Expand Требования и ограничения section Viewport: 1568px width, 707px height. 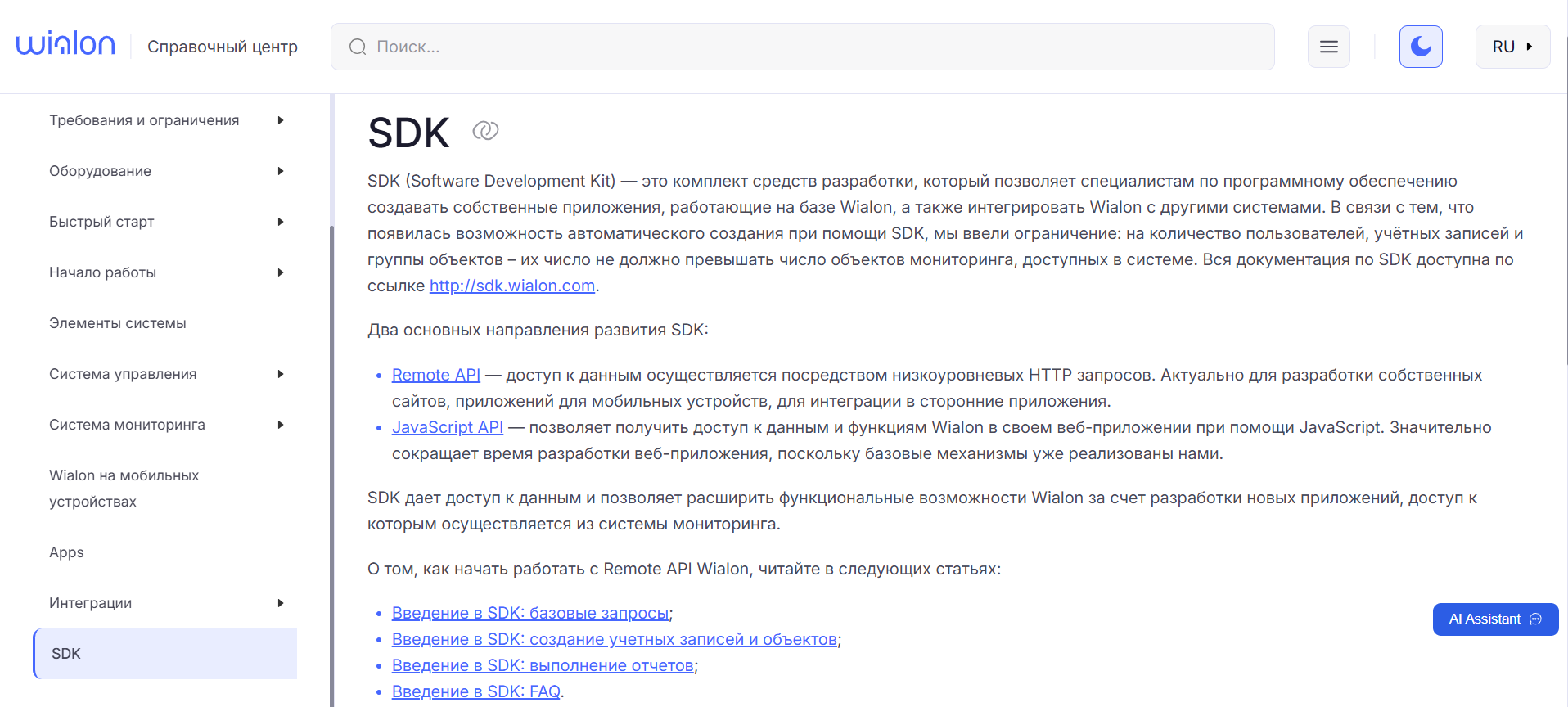pyautogui.click(x=281, y=120)
